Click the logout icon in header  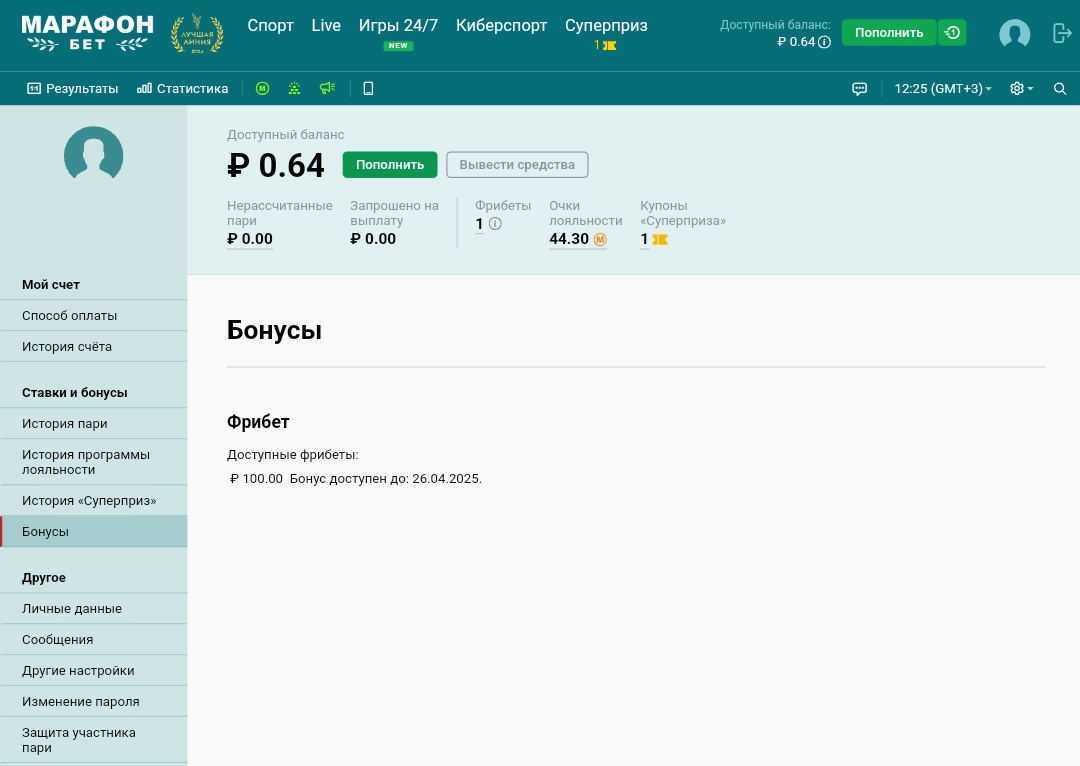(x=1062, y=33)
